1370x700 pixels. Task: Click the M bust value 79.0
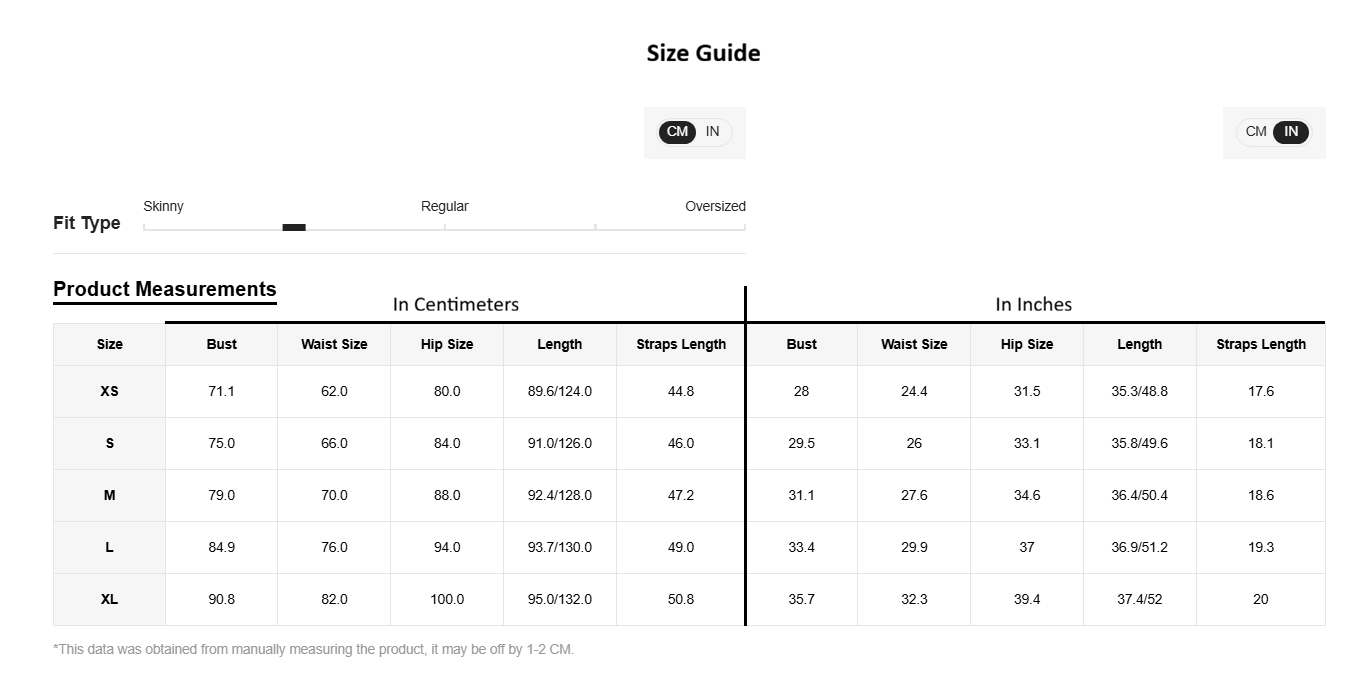[222, 495]
